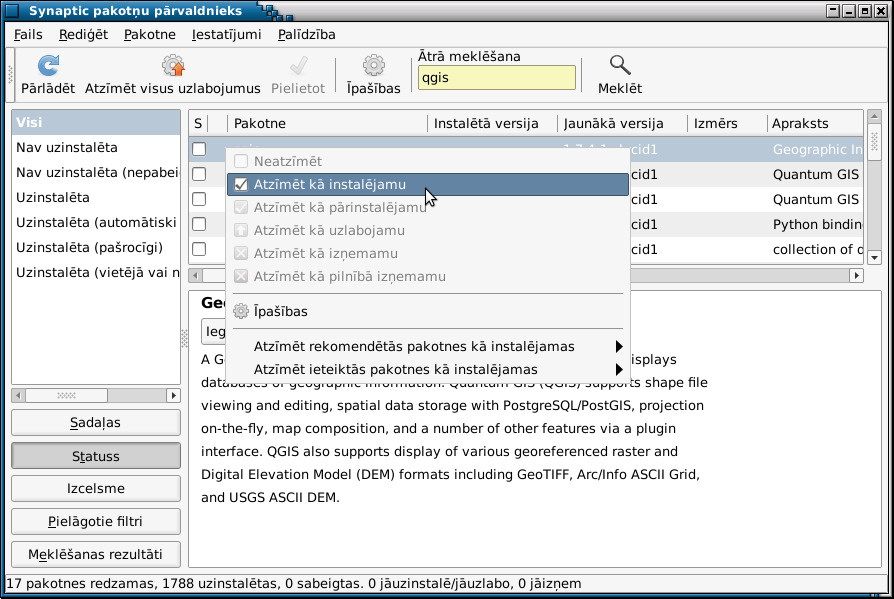
Task: Click the Ātrā meklēšana search field
Action: (x=497, y=78)
